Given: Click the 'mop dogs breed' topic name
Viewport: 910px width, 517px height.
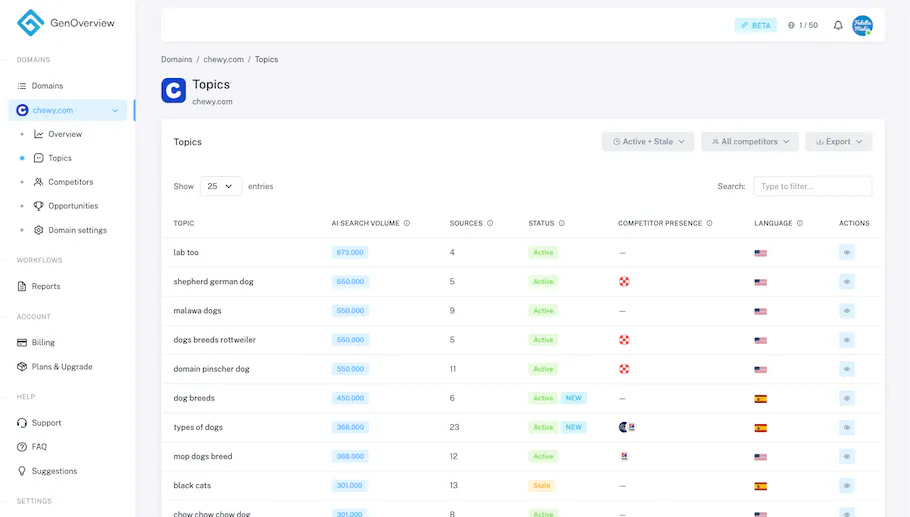Looking at the screenshot, I should [x=203, y=456].
